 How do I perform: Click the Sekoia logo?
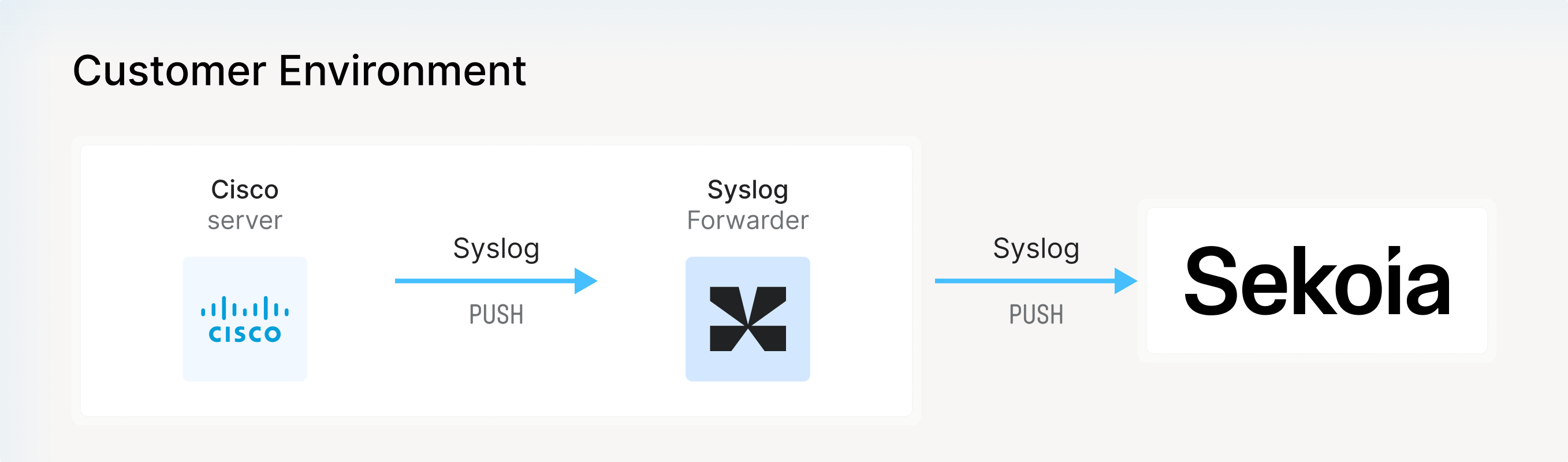click(1317, 281)
